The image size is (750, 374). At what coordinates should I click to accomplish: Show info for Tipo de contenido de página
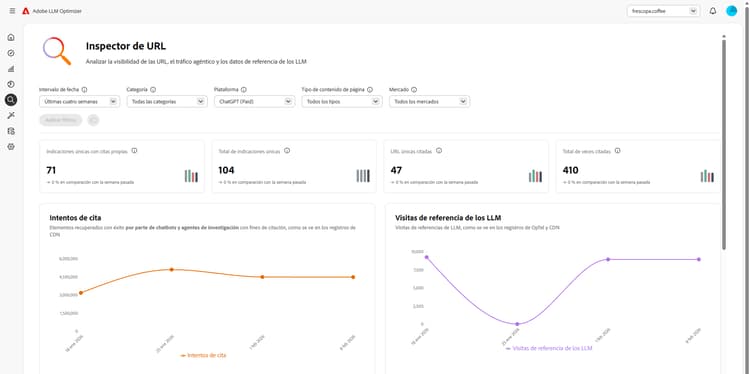(370, 89)
